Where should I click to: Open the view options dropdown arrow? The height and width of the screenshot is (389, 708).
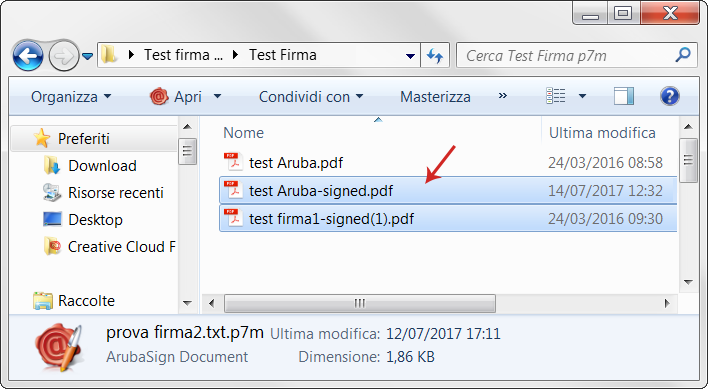[x=582, y=96]
